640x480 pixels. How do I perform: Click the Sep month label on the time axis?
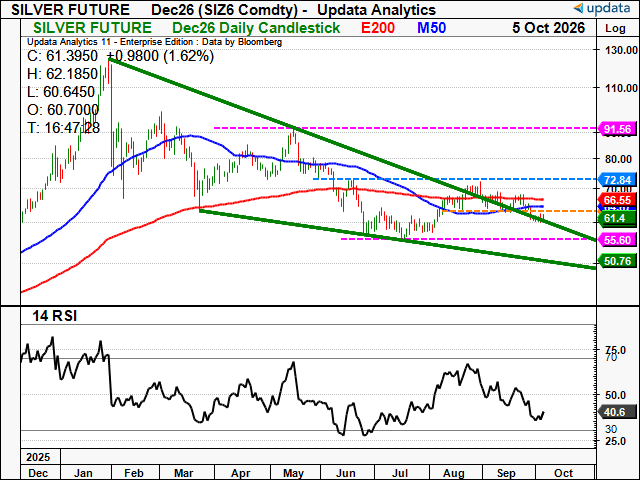(506, 473)
